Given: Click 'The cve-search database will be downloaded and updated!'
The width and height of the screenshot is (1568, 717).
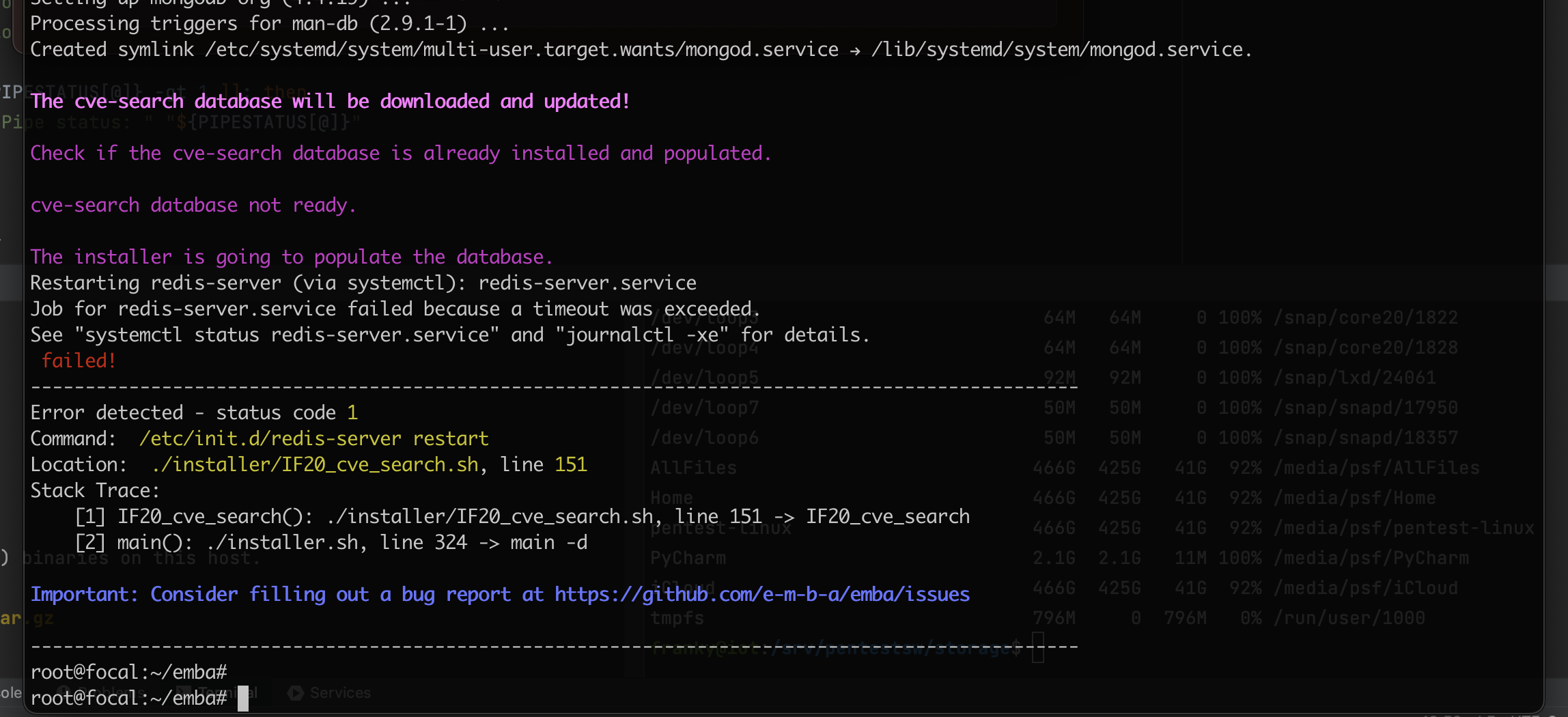Looking at the screenshot, I should [x=330, y=101].
